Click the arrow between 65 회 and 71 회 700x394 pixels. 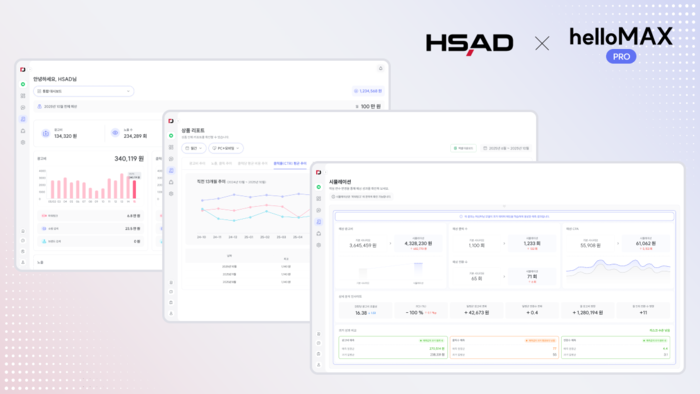[504, 277]
